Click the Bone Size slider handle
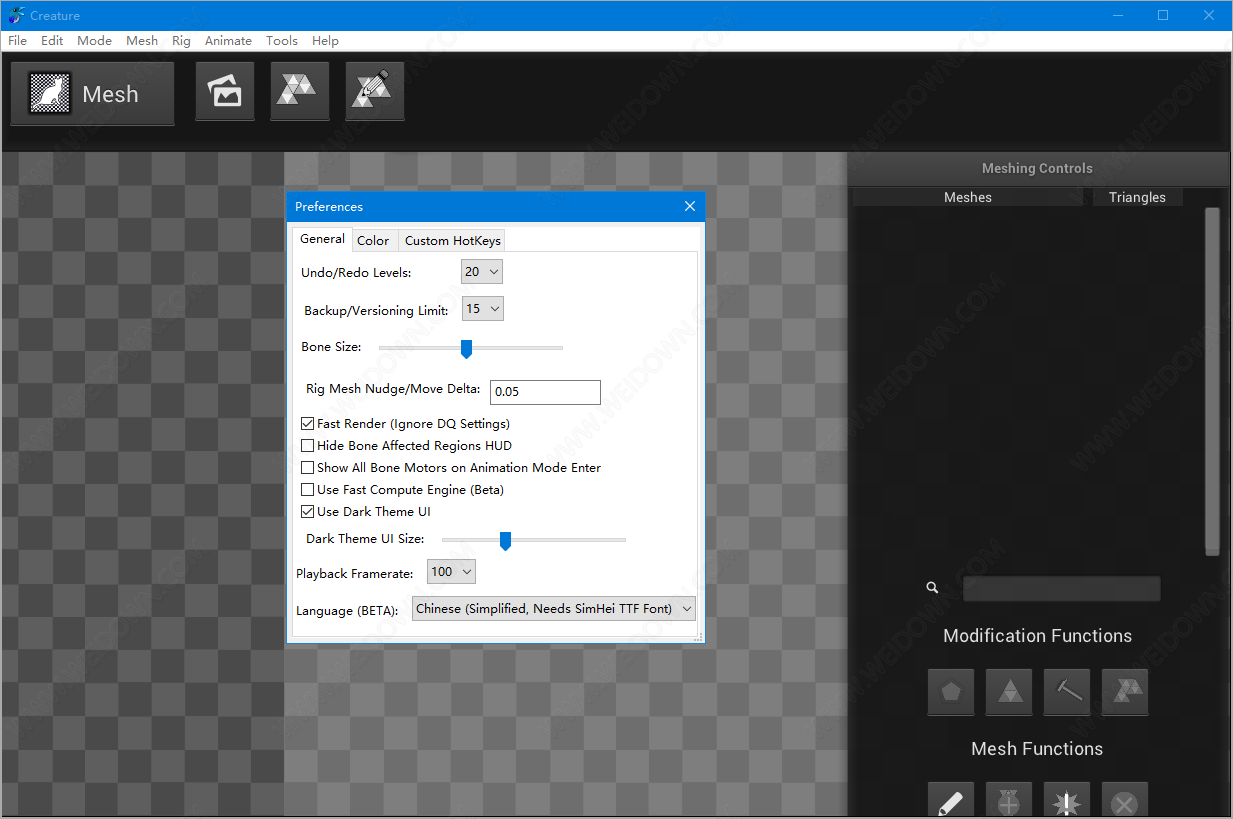This screenshot has width=1233, height=819. pos(466,348)
